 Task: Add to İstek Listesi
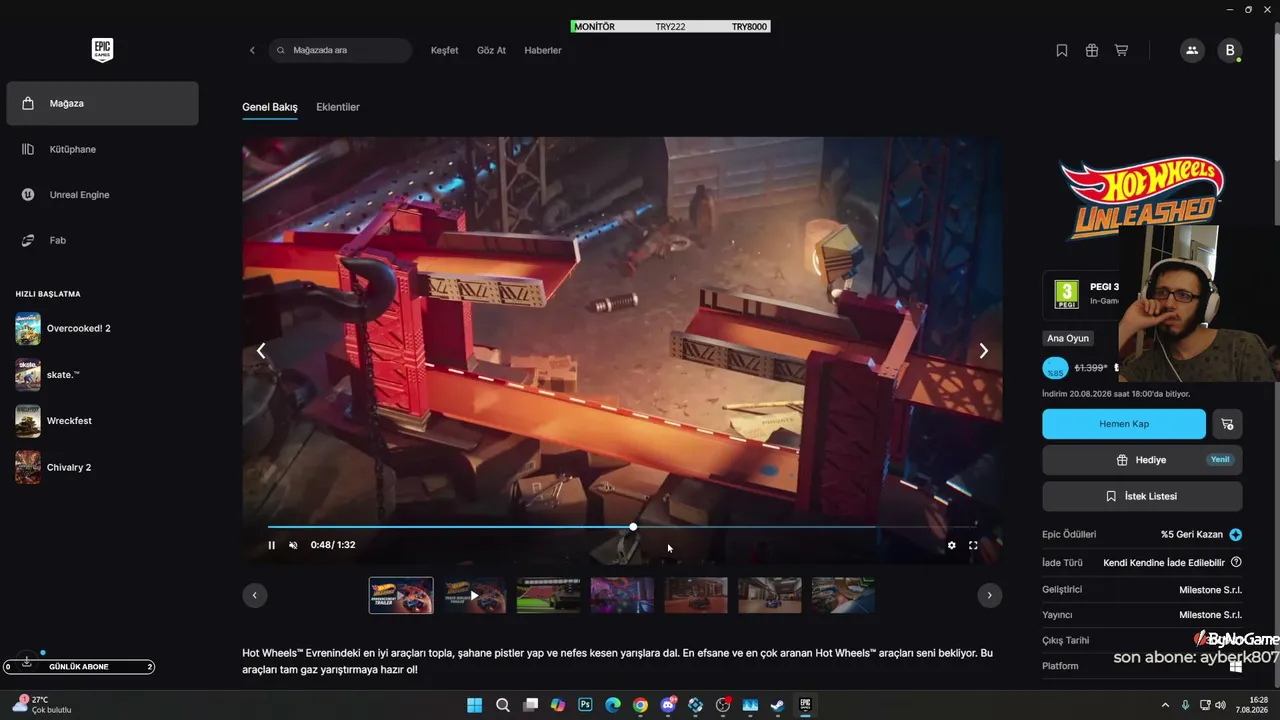coord(1142,496)
